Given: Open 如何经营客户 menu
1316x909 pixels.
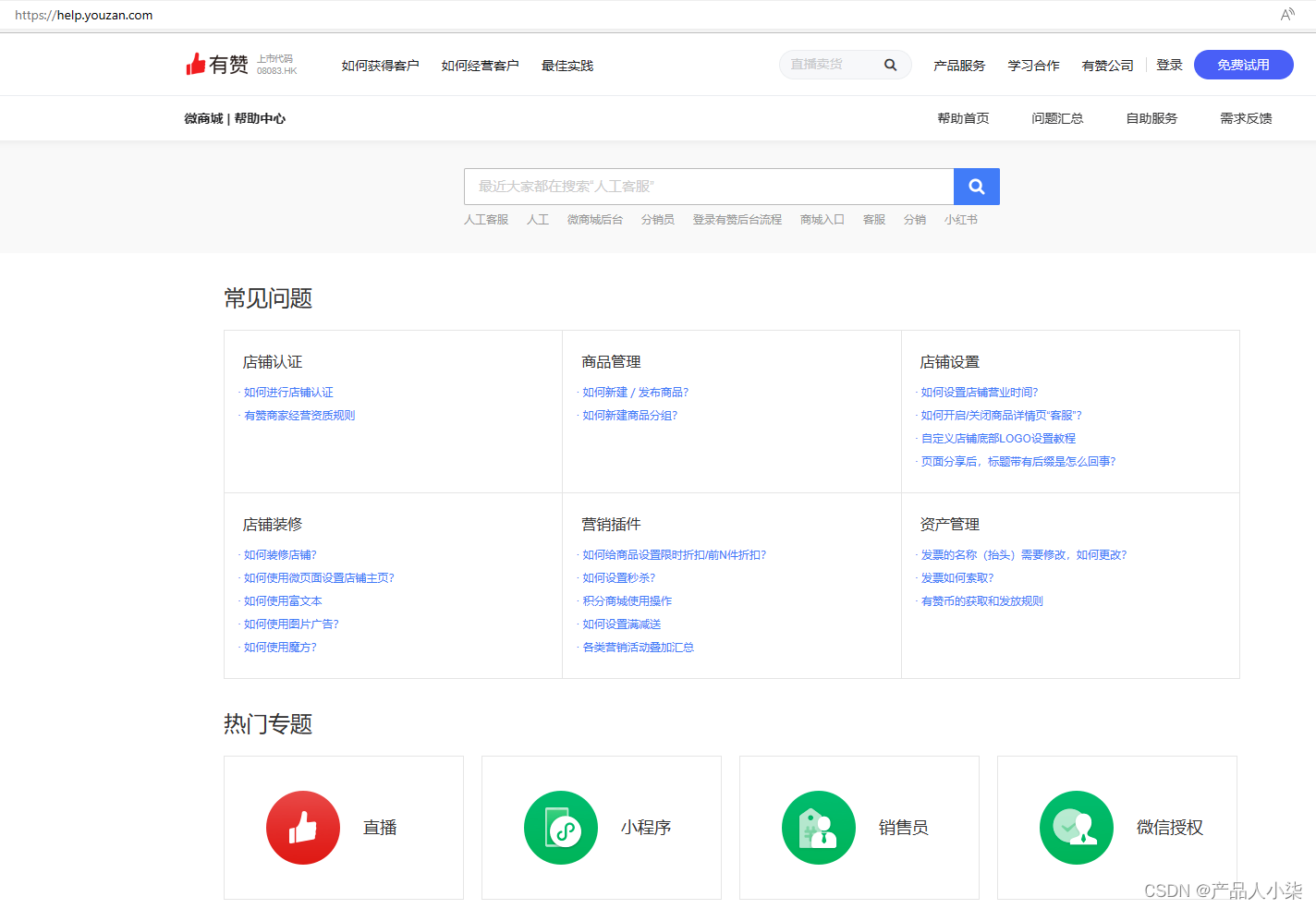Looking at the screenshot, I should click(480, 66).
